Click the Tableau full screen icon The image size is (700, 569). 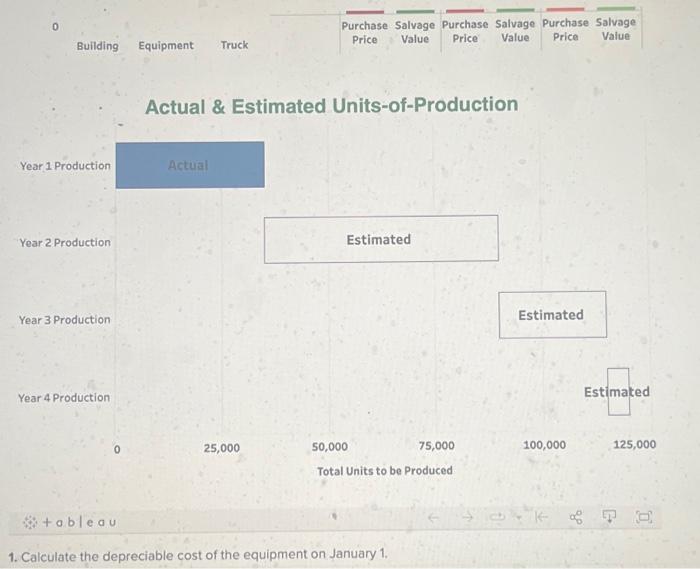coord(644,517)
